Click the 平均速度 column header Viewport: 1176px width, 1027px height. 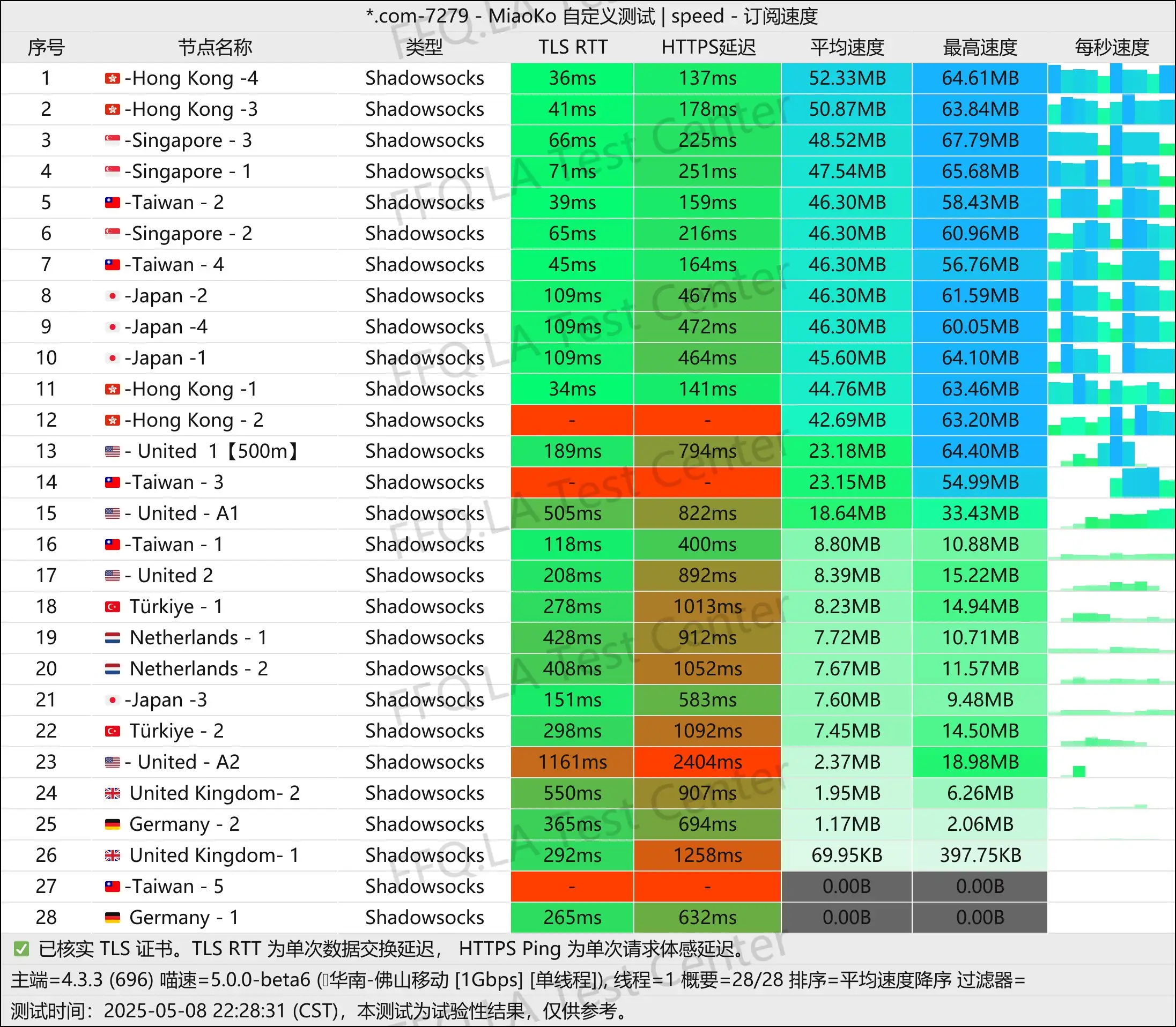[847, 47]
